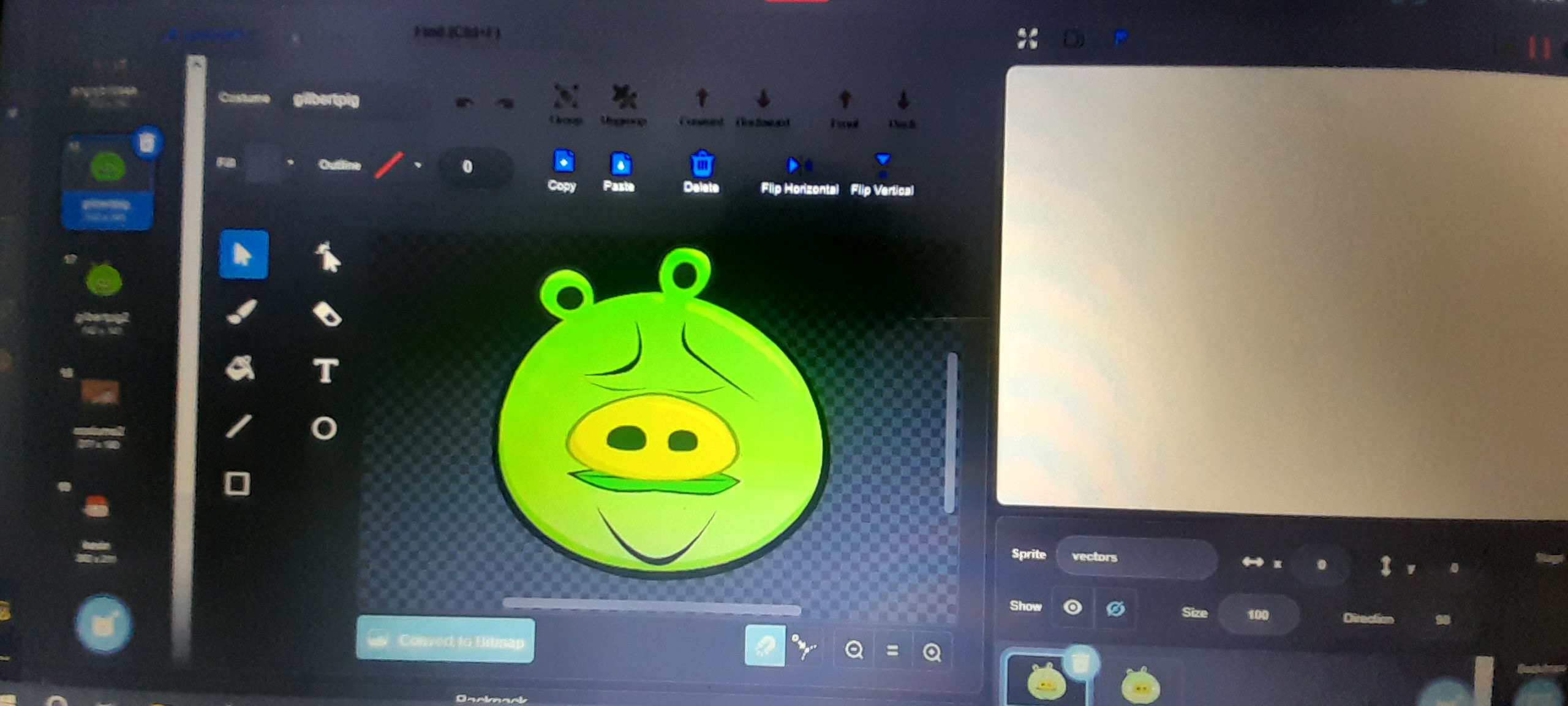Select the Circle tool

pyautogui.click(x=324, y=428)
